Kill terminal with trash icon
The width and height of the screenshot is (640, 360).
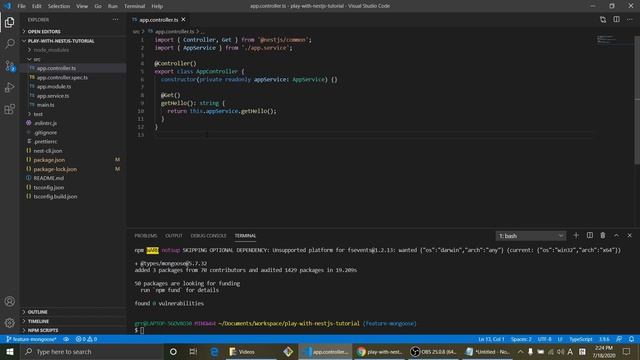pos(603,236)
